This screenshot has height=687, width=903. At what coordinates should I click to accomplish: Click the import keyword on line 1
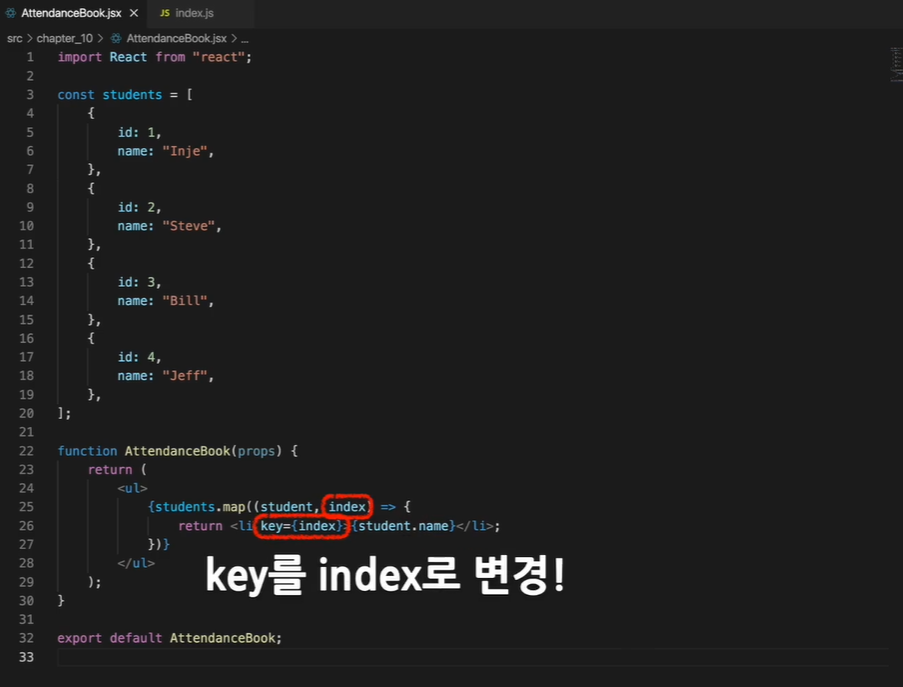pyautogui.click(x=79, y=57)
